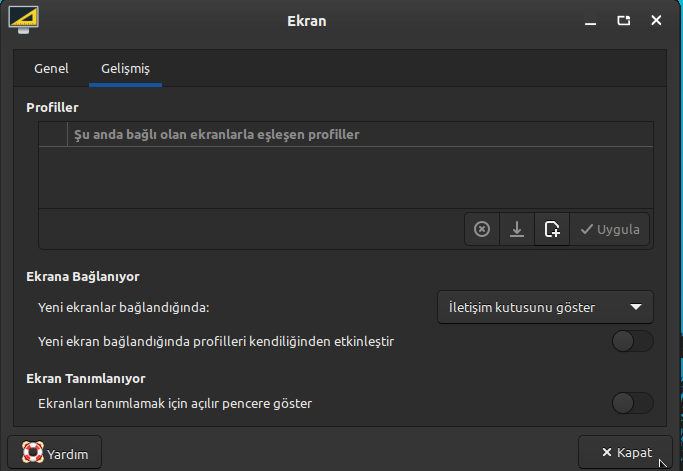This screenshot has width=683, height=471.
Task: Select the Gelişmiş tab
Action: 125,68
